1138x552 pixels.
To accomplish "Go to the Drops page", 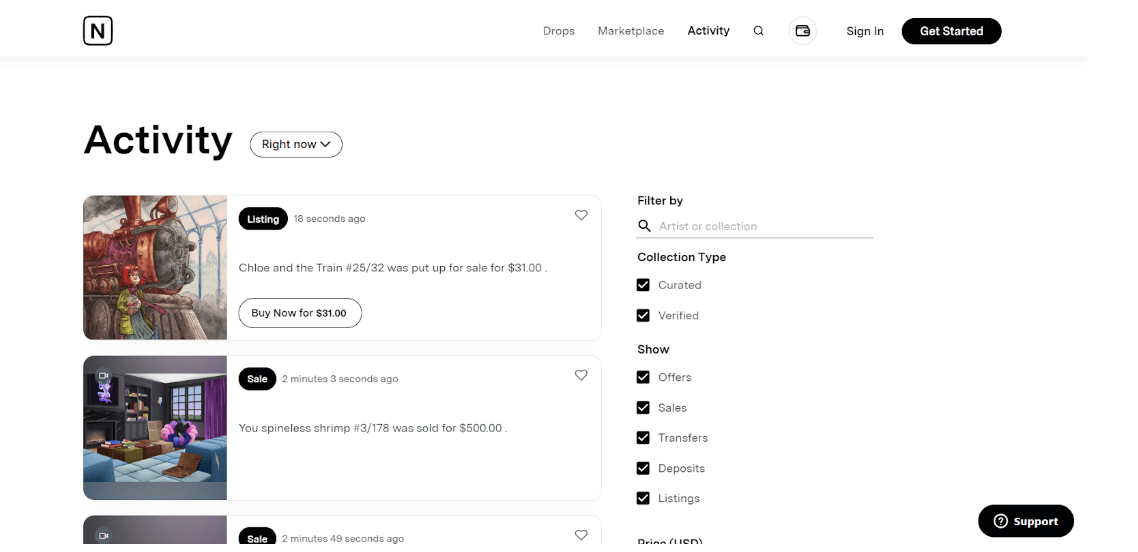I will click(559, 31).
